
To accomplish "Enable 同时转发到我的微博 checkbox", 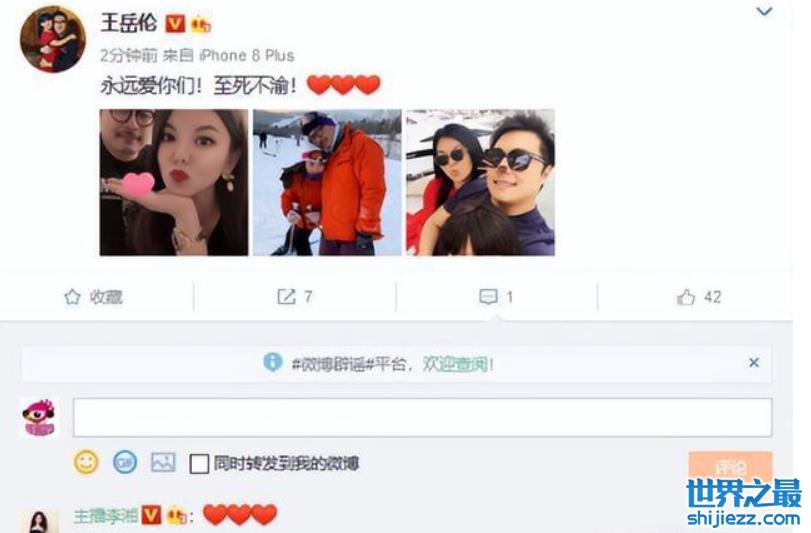I will (199, 464).
